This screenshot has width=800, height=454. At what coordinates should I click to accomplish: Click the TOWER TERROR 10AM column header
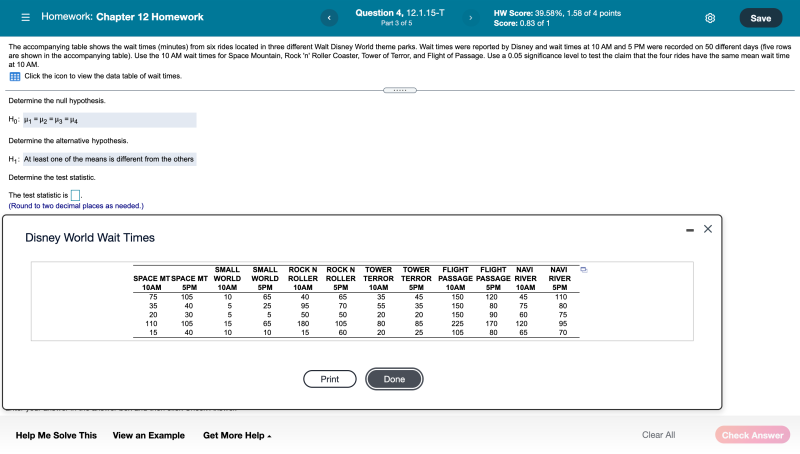point(378,279)
